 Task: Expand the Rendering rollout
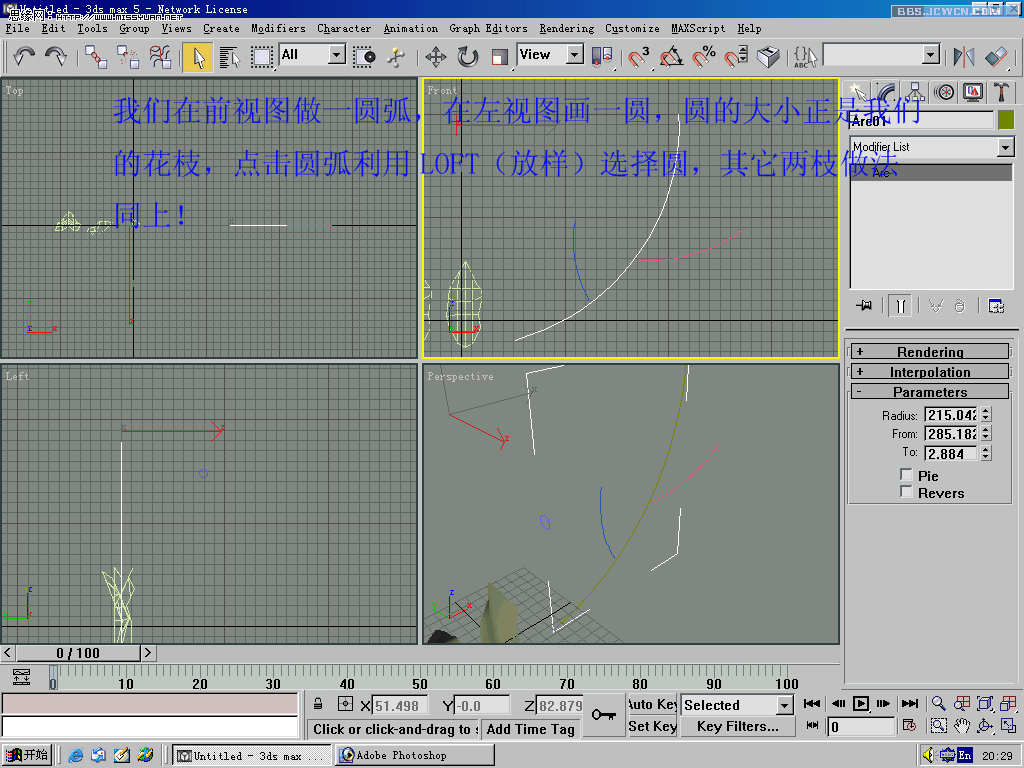930,352
